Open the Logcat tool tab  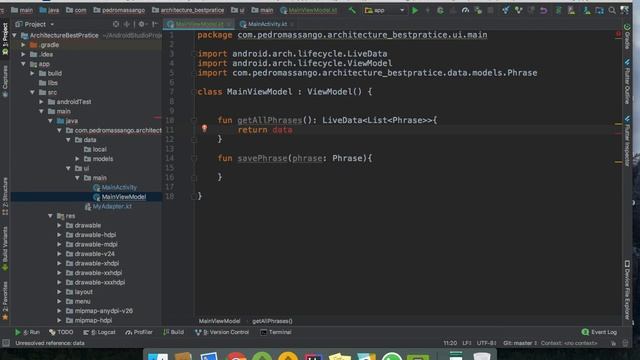[99, 332]
